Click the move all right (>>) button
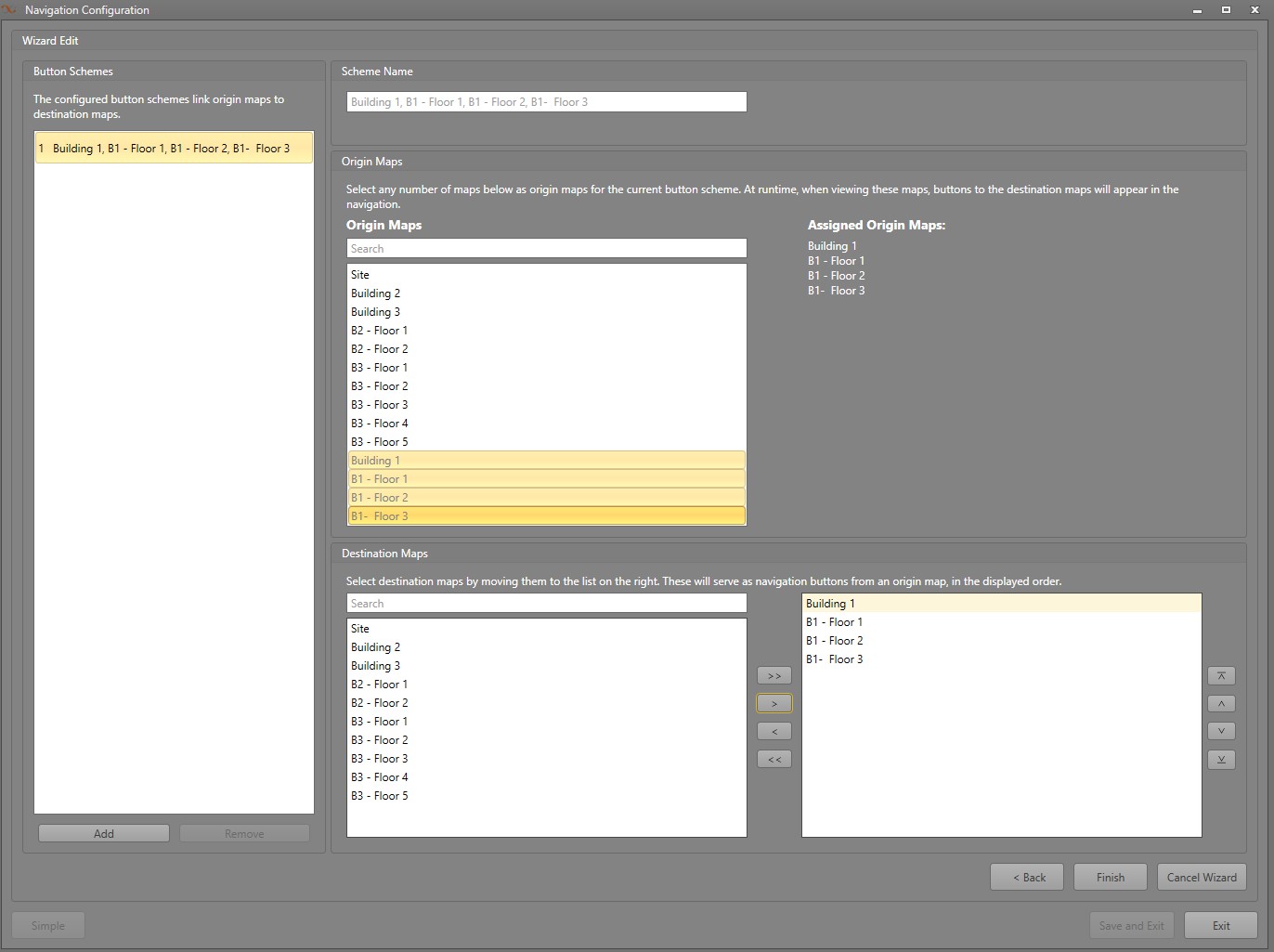Image resolution: width=1274 pixels, height=952 pixels. [x=774, y=676]
